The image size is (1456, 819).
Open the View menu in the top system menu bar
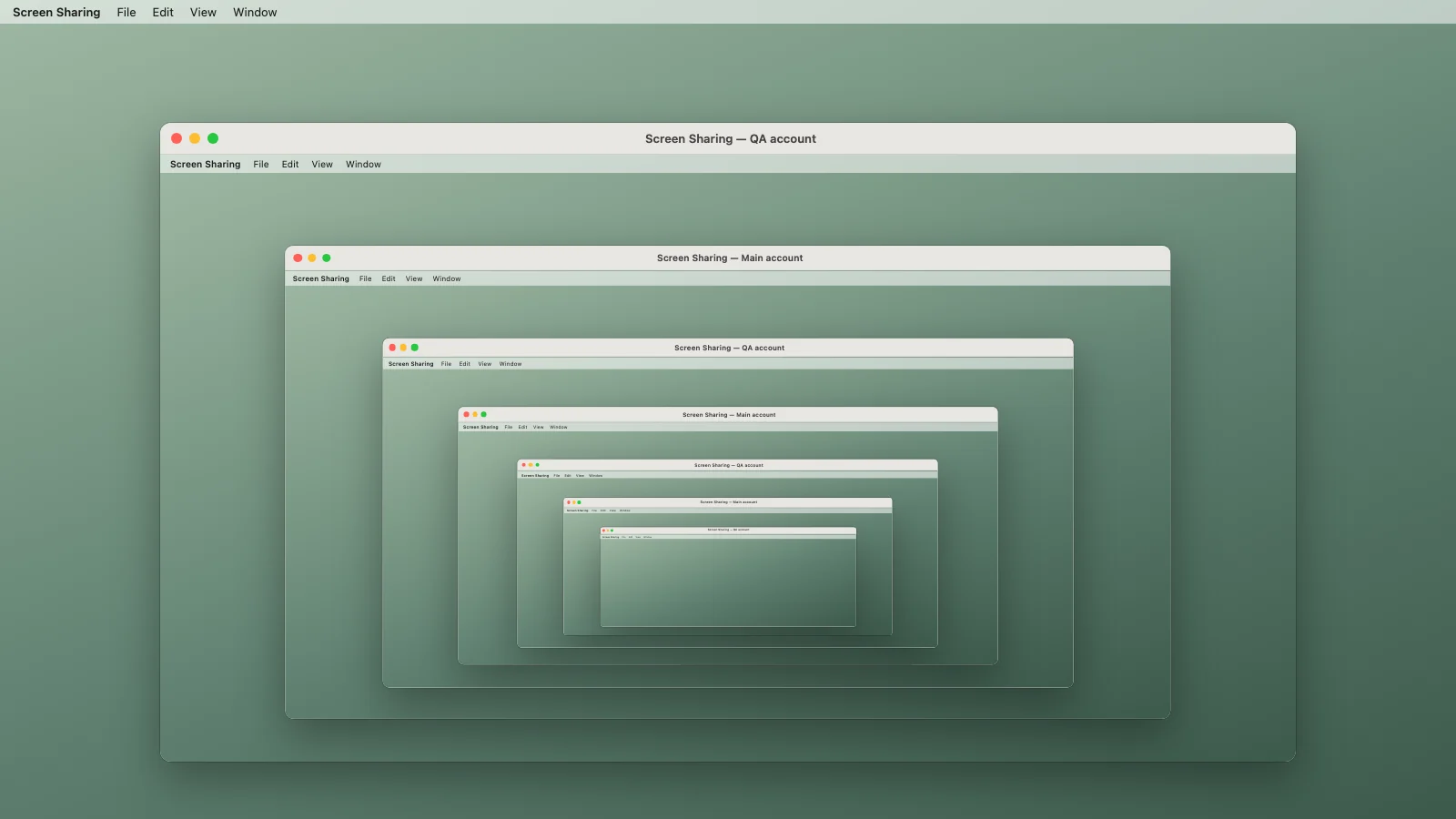point(203,12)
